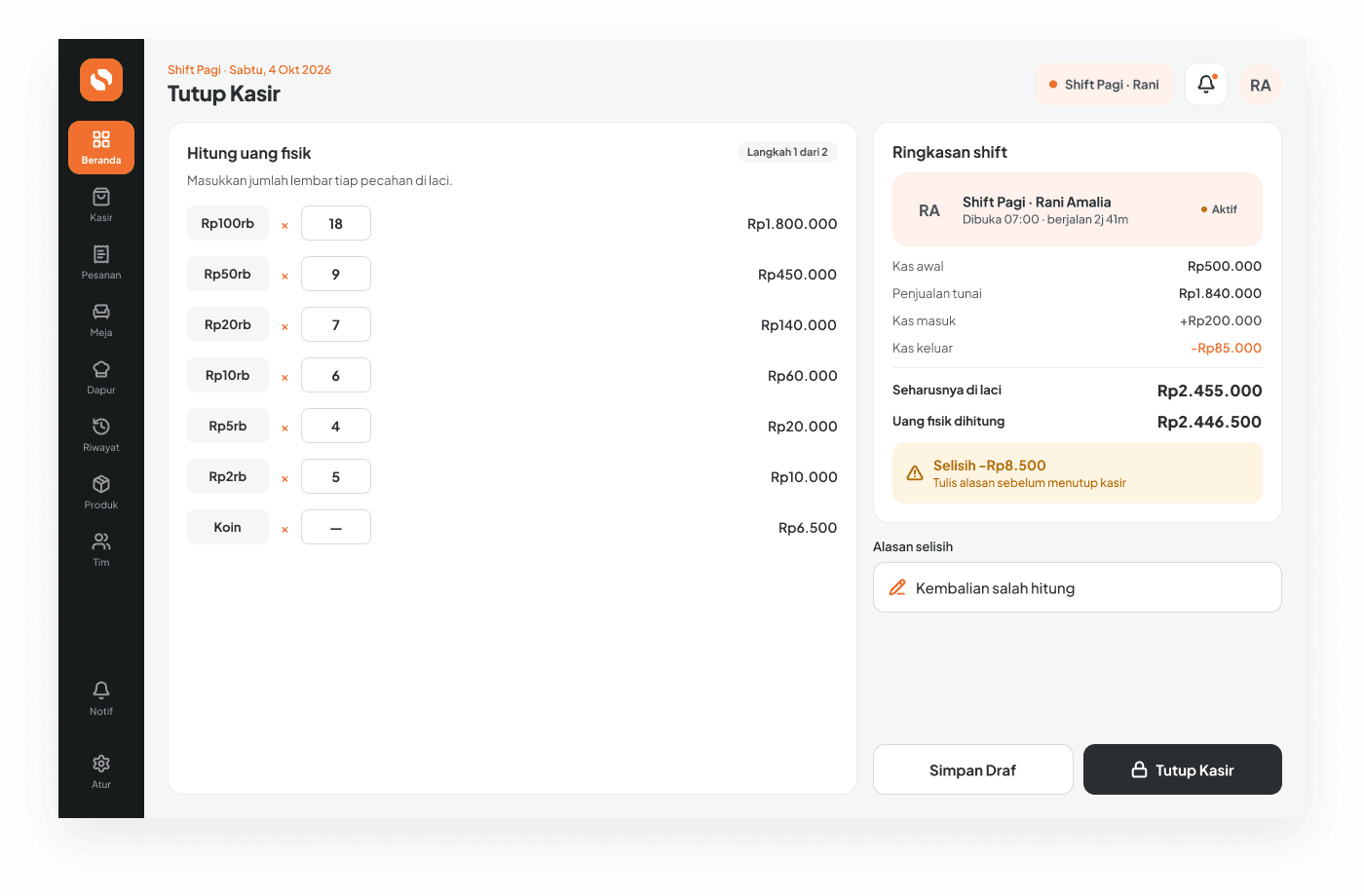This screenshot has width=1364, height=896.
Task: Open the Tim team section
Action: pyautogui.click(x=101, y=549)
